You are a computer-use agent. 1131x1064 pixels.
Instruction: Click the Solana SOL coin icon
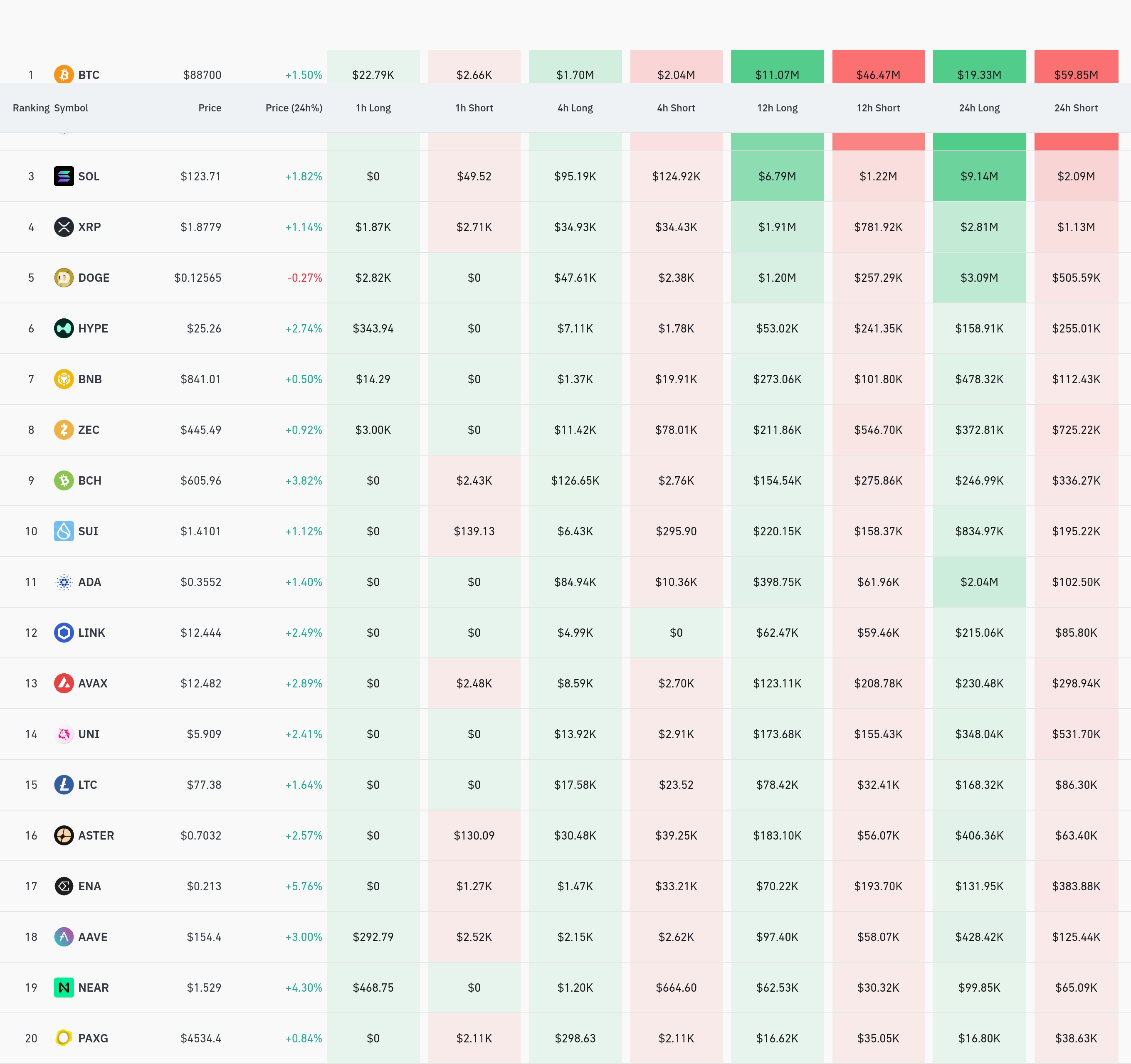64,176
